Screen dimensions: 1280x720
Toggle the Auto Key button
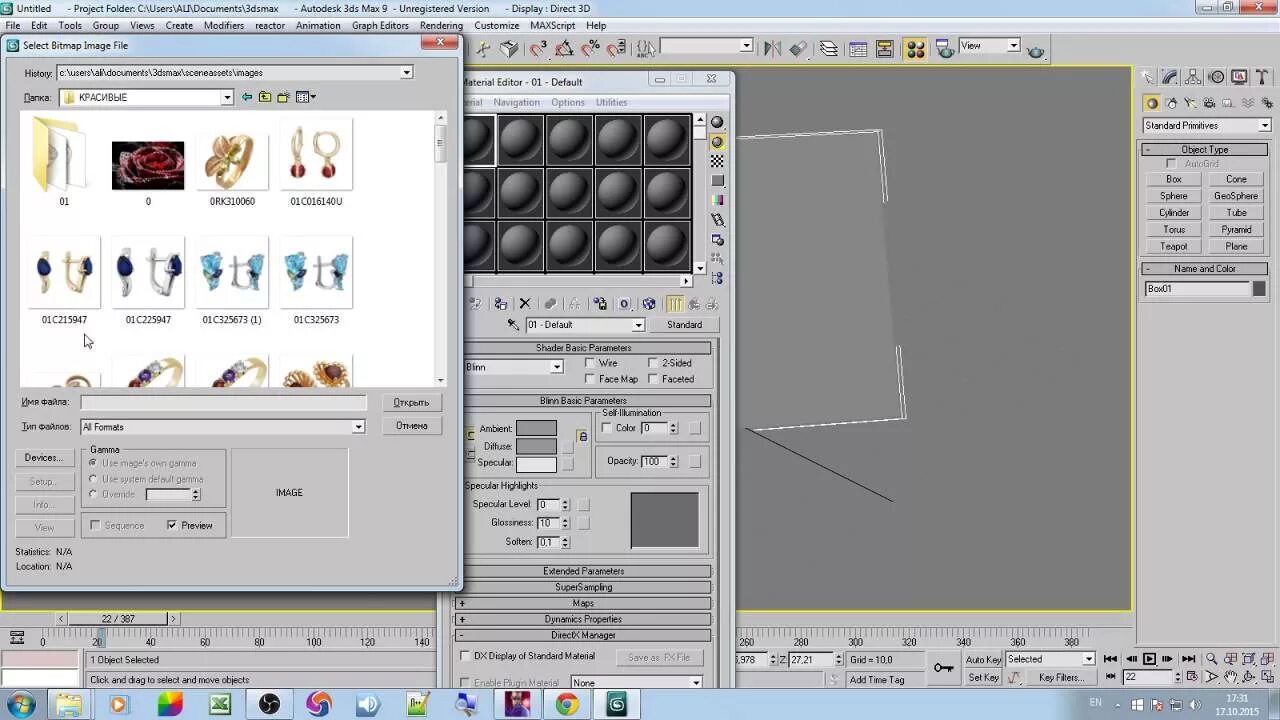(x=983, y=660)
